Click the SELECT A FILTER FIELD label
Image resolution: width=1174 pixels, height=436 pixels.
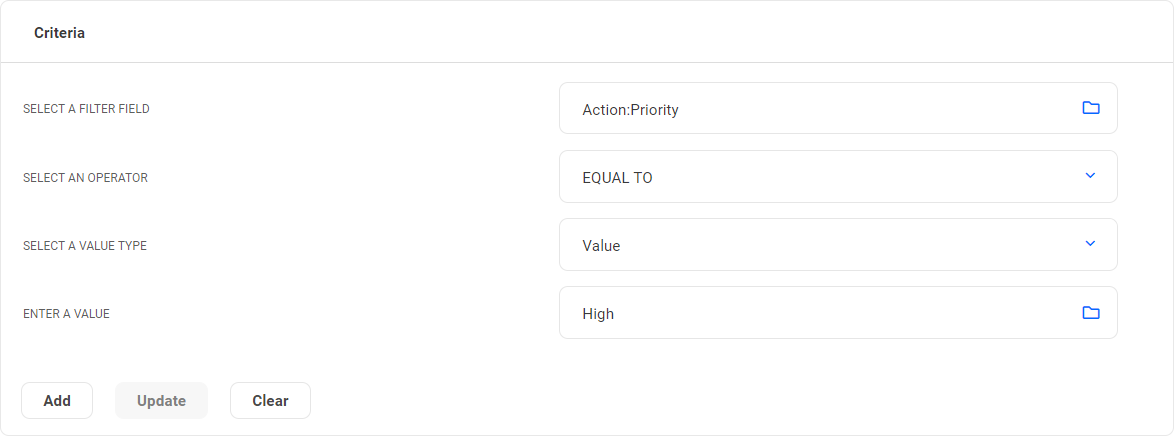[86, 109]
